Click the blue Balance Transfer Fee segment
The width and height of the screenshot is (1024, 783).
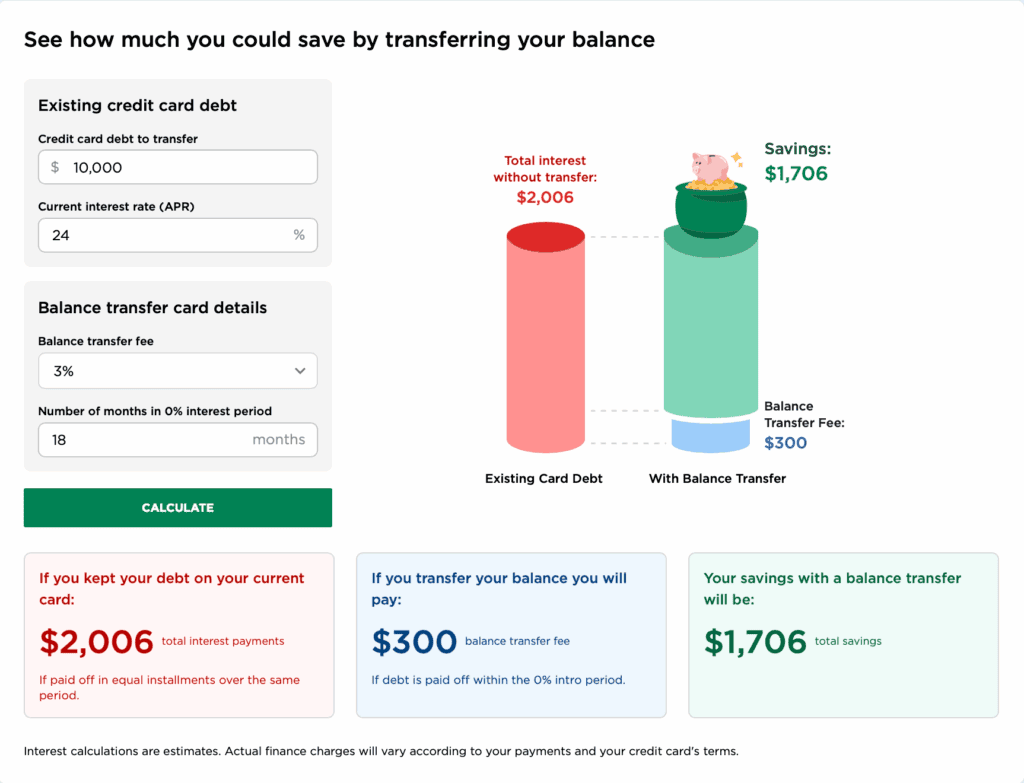tap(712, 437)
